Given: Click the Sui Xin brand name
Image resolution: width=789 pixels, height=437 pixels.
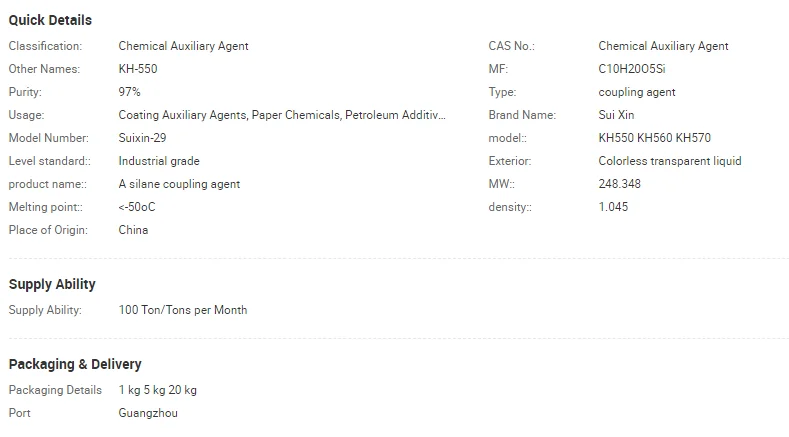Looking at the screenshot, I should tap(616, 115).
